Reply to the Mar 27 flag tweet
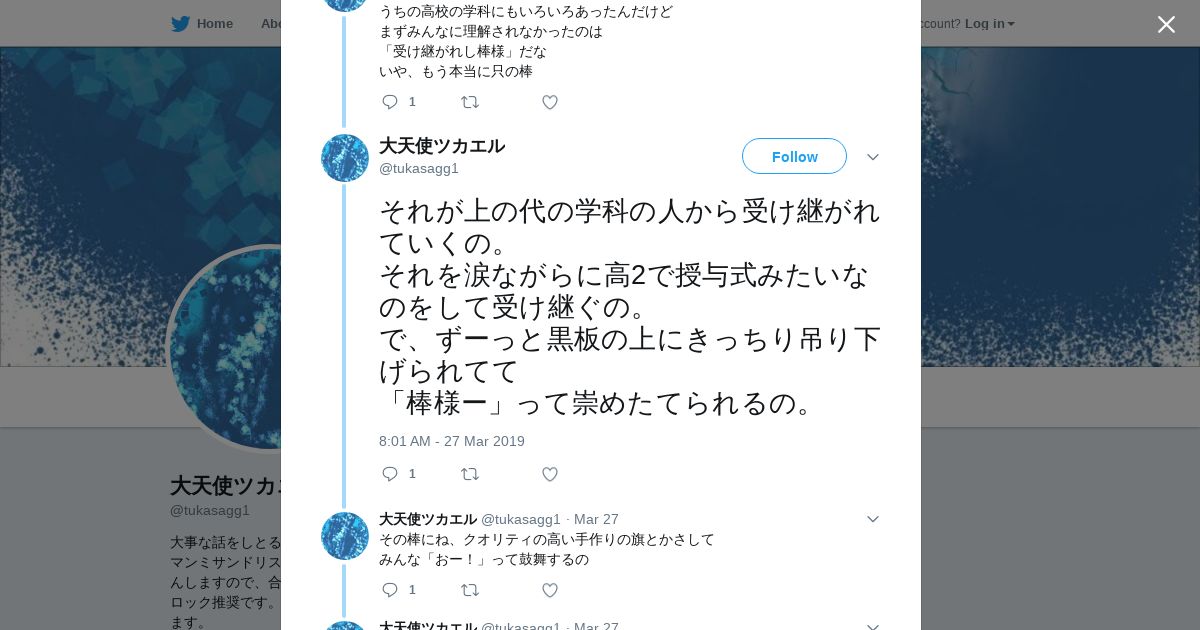This screenshot has height=630, width=1200. 390,590
